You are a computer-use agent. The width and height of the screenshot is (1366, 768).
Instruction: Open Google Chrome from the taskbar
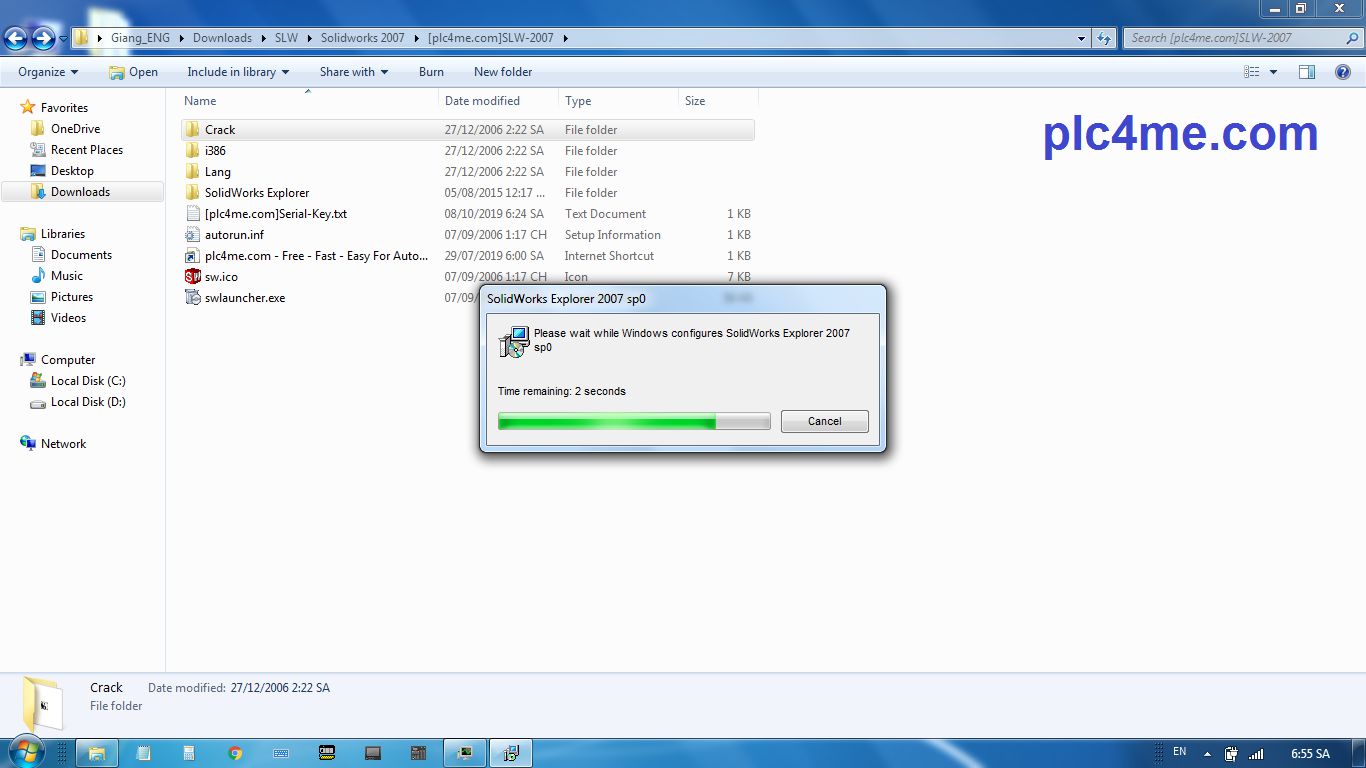click(235, 753)
